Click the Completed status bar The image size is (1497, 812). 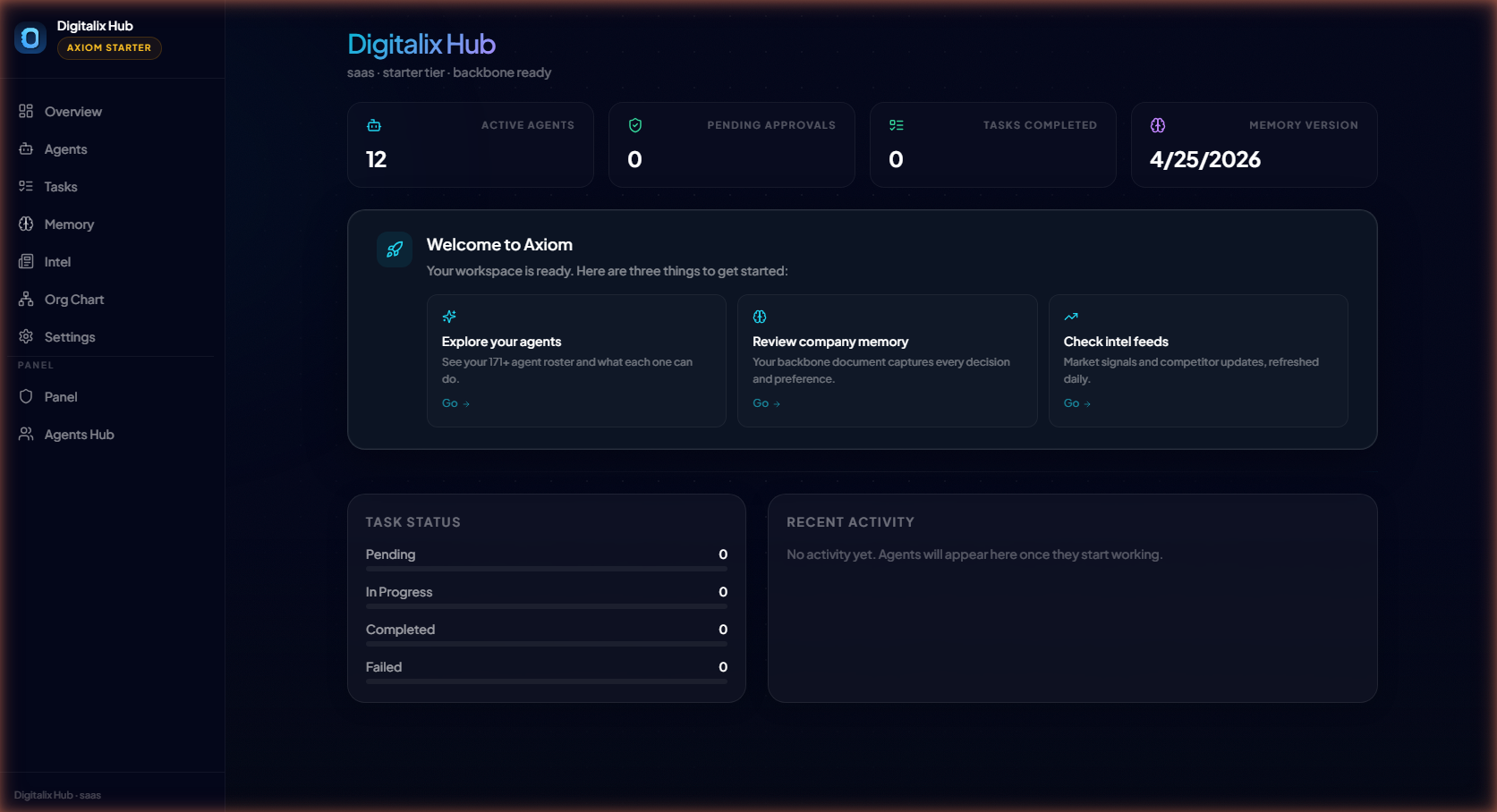tap(547, 644)
